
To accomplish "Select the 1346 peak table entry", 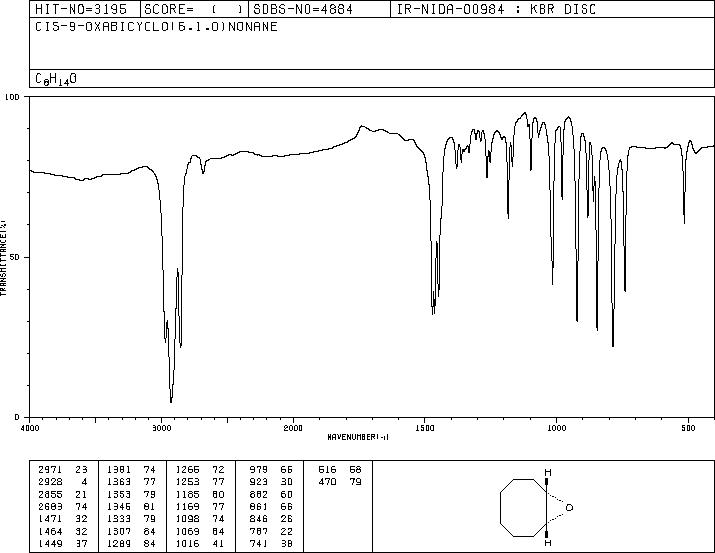I will coord(131,506).
